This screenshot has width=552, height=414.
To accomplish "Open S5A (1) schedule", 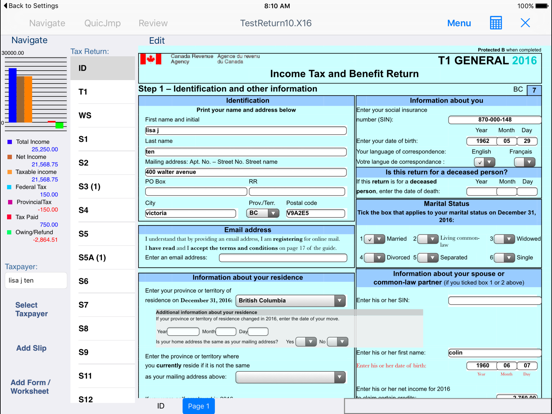I will (x=102, y=258).
